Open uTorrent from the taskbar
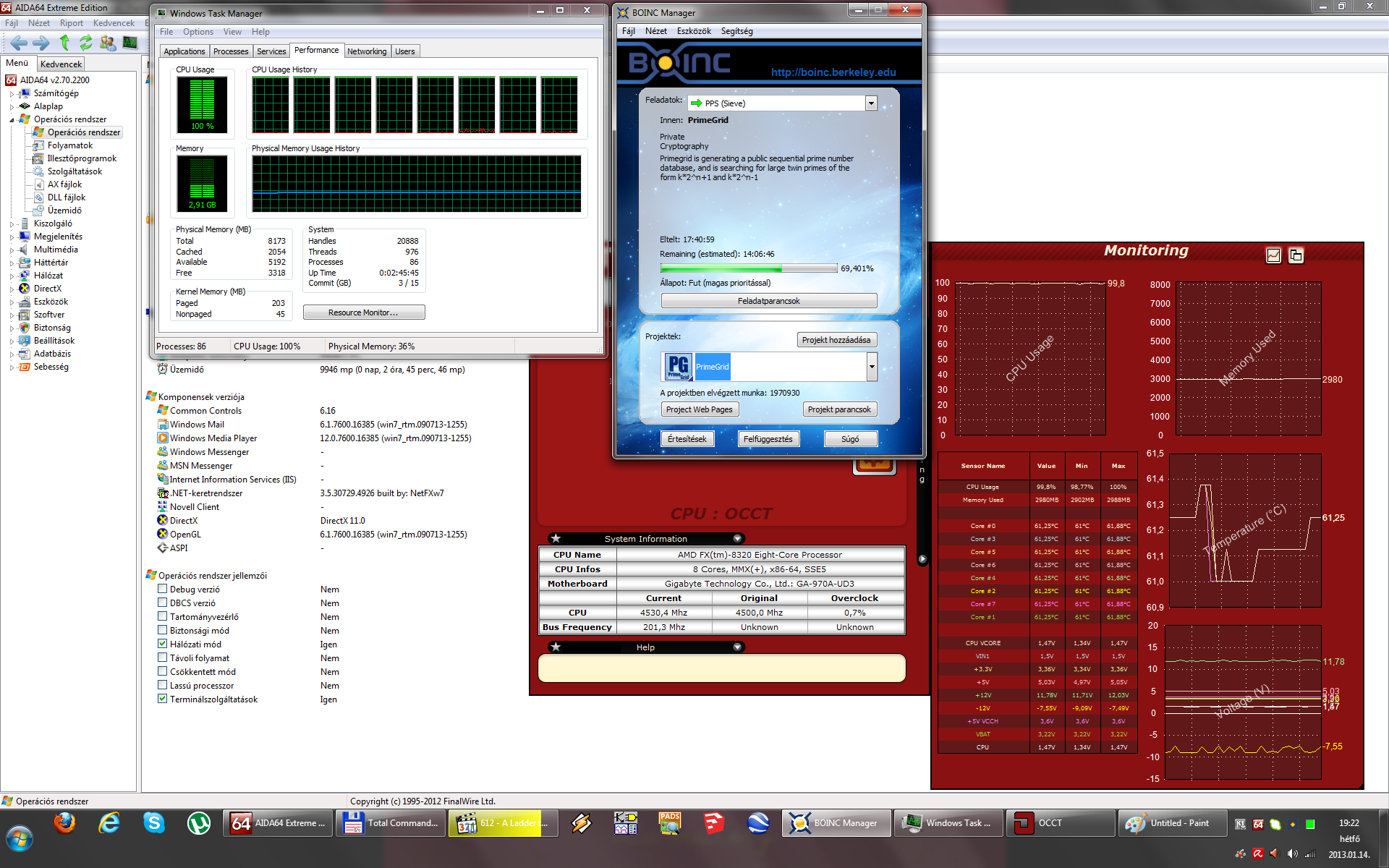1389x868 pixels. click(198, 823)
